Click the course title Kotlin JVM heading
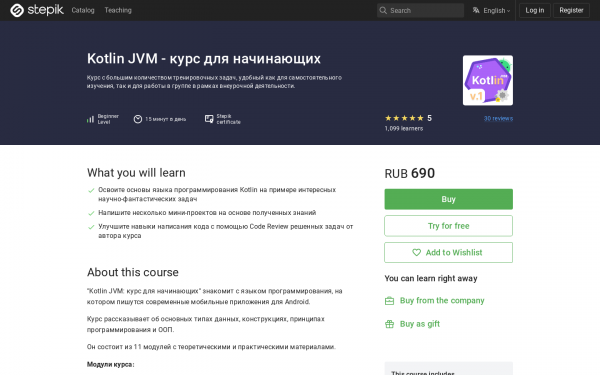 pos(204,59)
